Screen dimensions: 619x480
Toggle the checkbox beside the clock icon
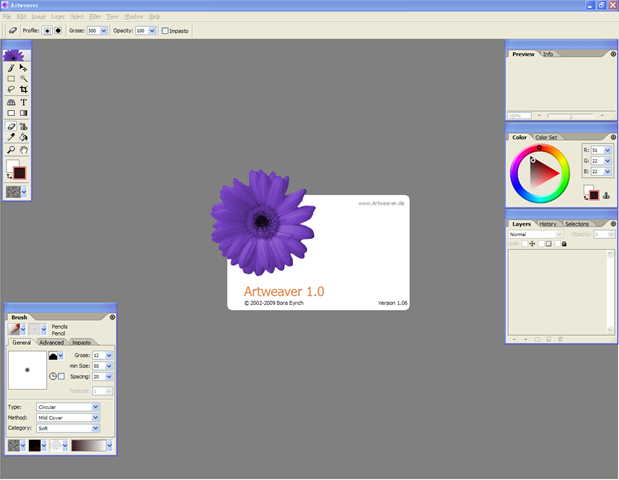point(61,377)
